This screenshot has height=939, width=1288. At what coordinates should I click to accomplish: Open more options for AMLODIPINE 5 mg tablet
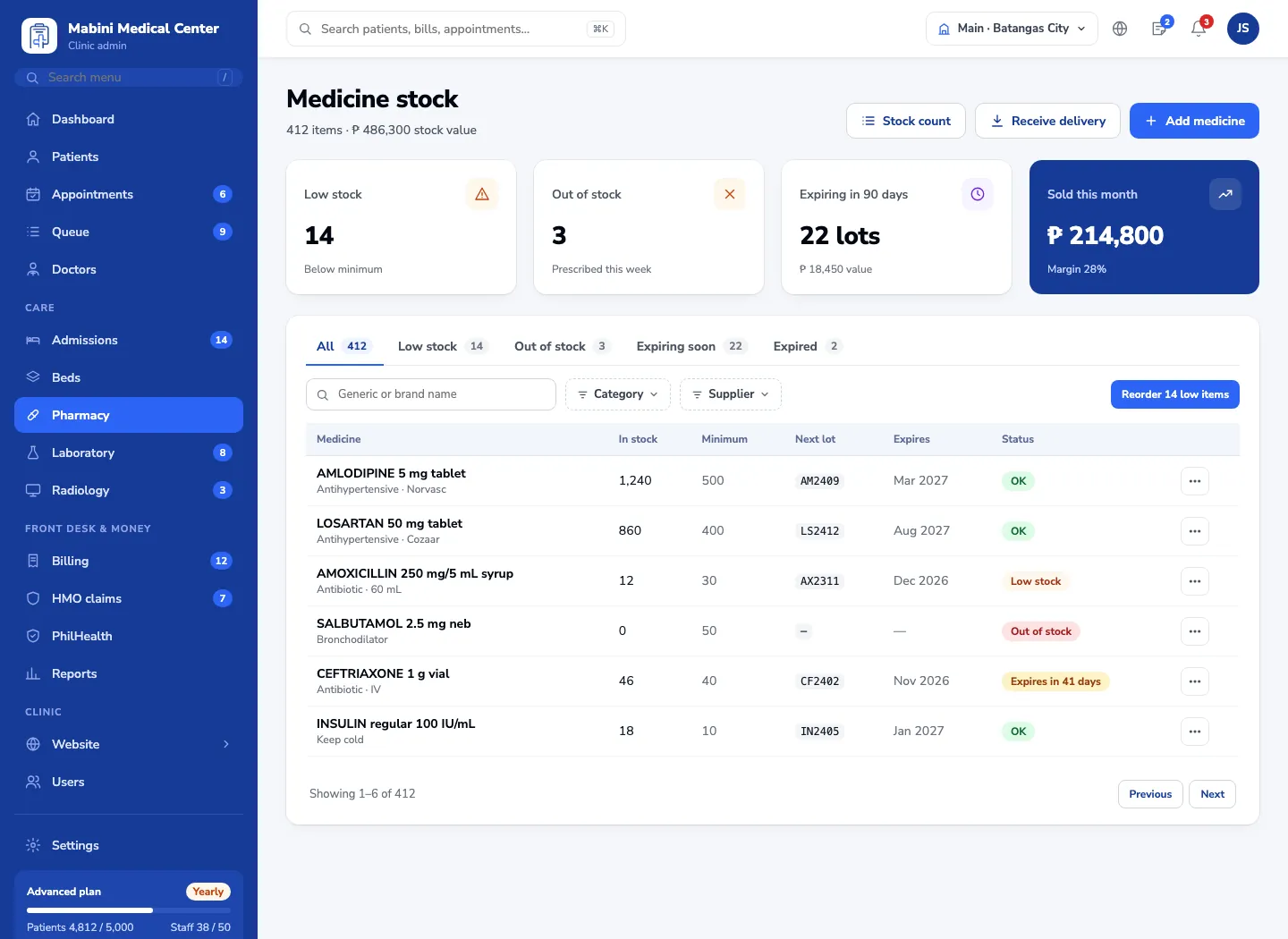click(1195, 481)
